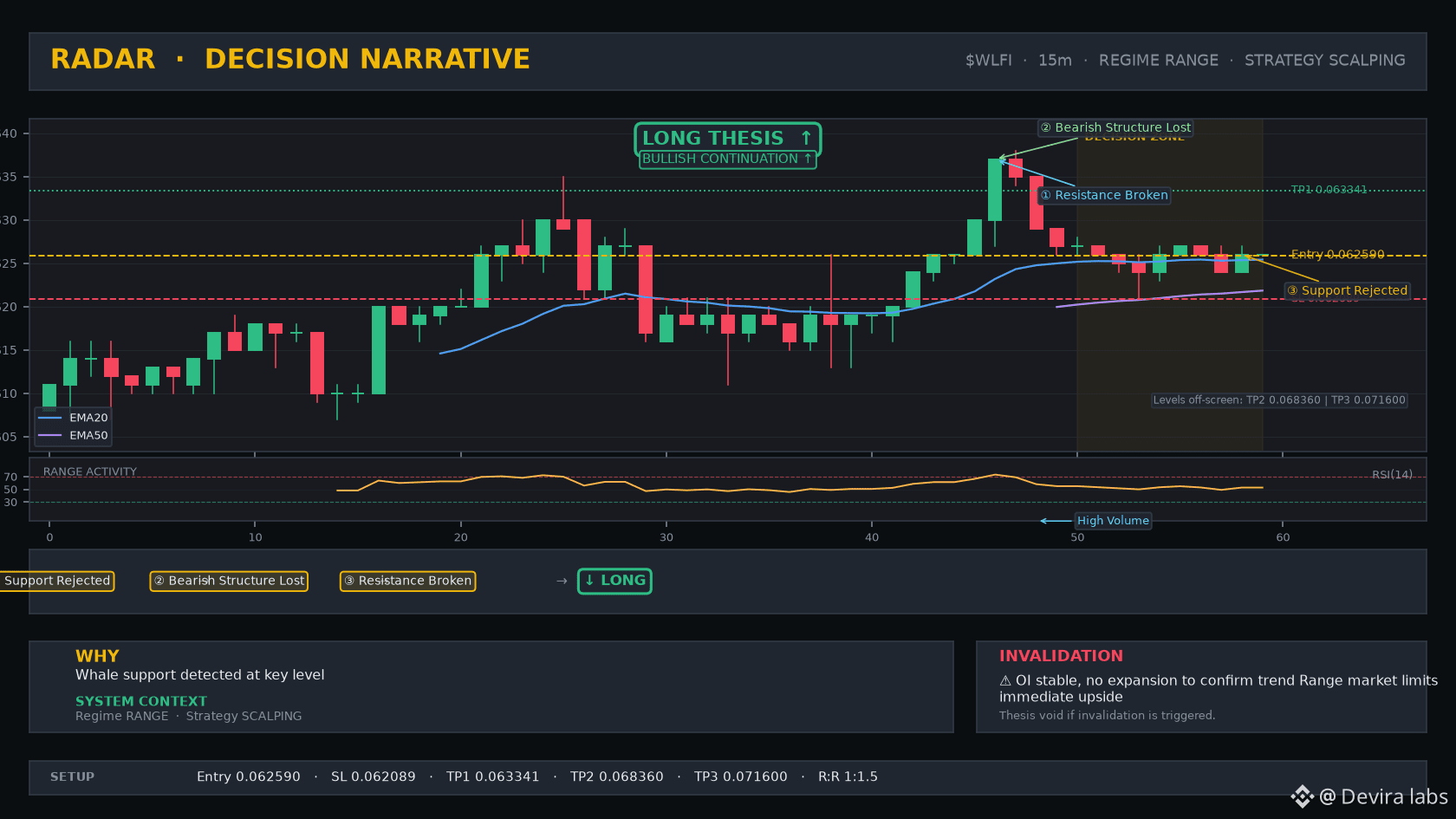Select the Bearish Structure Lost annotation on the chart

click(x=1115, y=127)
